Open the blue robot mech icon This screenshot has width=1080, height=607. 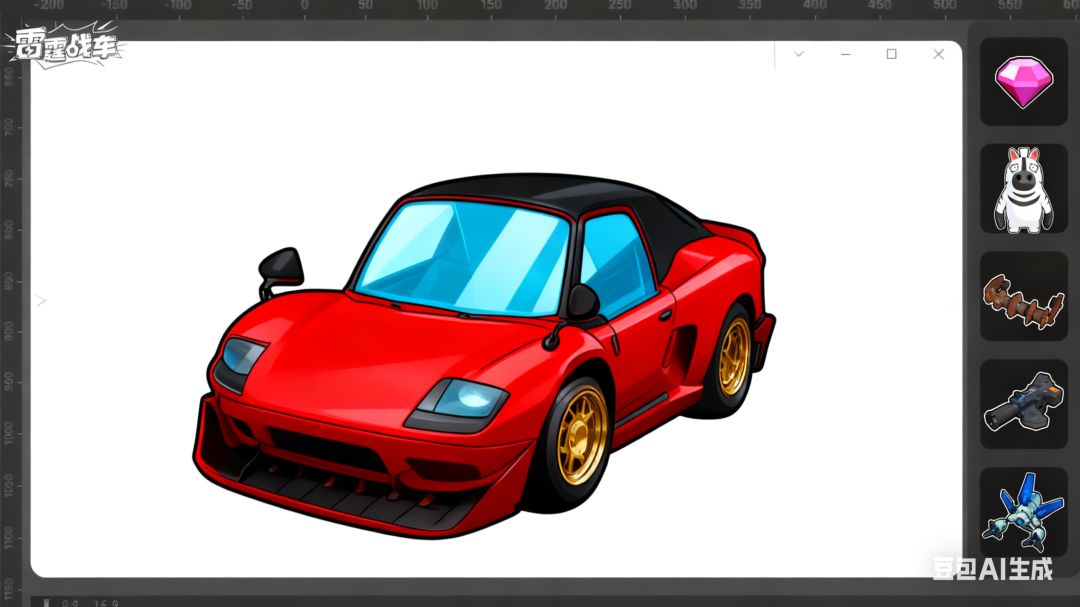(1024, 512)
